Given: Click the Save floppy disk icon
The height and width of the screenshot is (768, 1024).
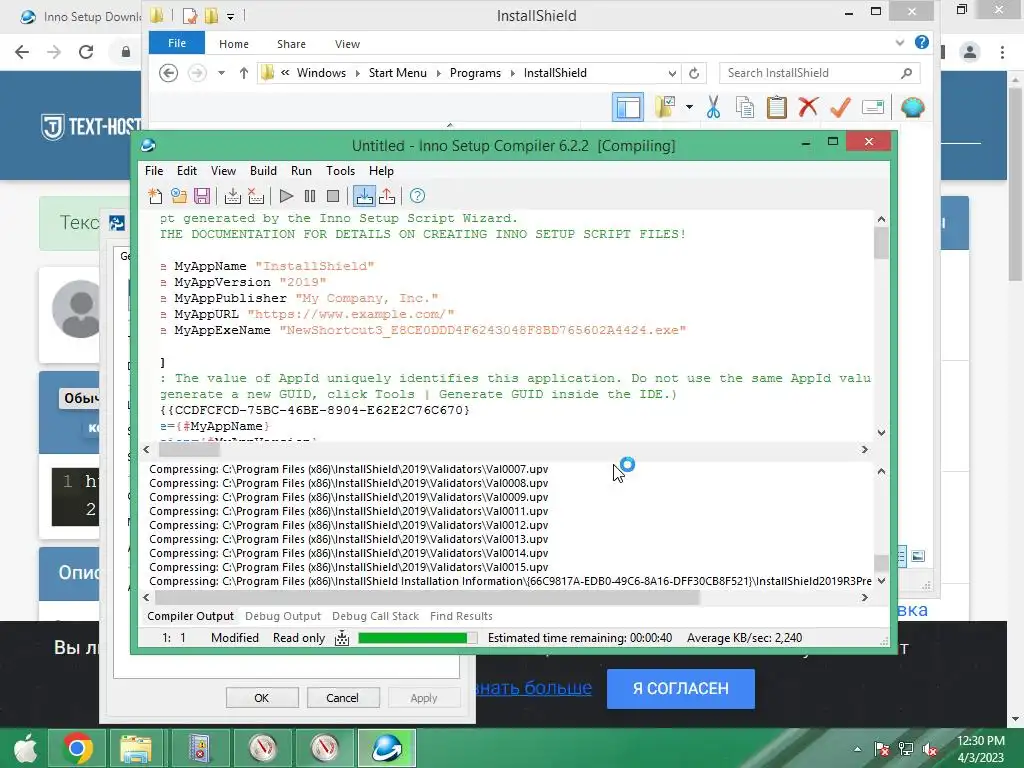Looking at the screenshot, I should pos(202,196).
